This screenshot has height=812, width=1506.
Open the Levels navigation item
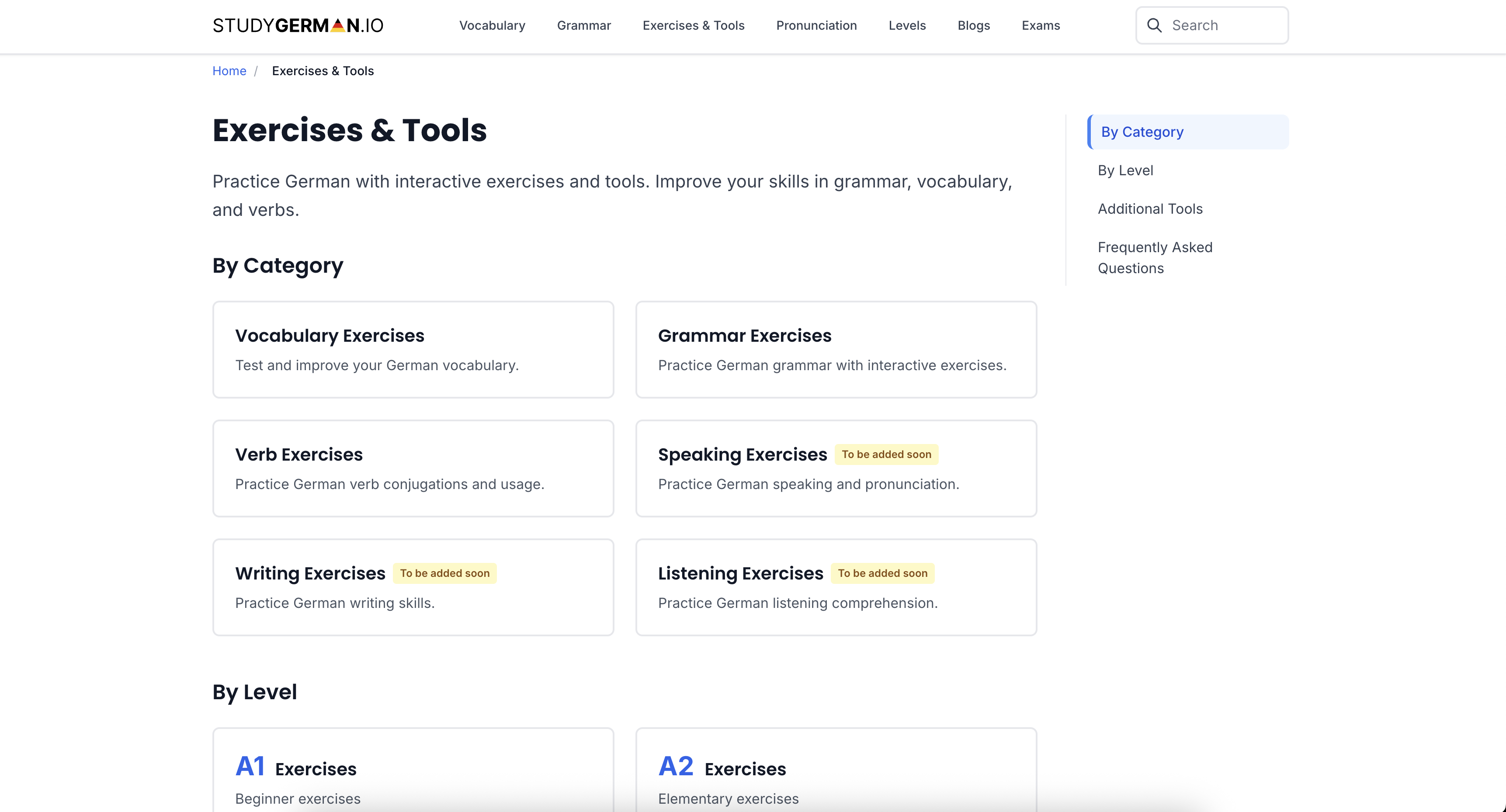(907, 25)
